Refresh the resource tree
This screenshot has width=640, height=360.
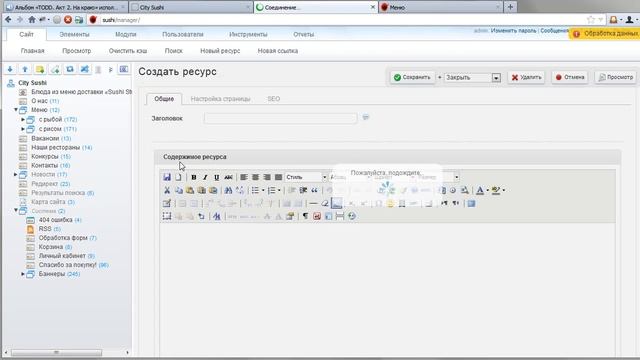point(70,69)
